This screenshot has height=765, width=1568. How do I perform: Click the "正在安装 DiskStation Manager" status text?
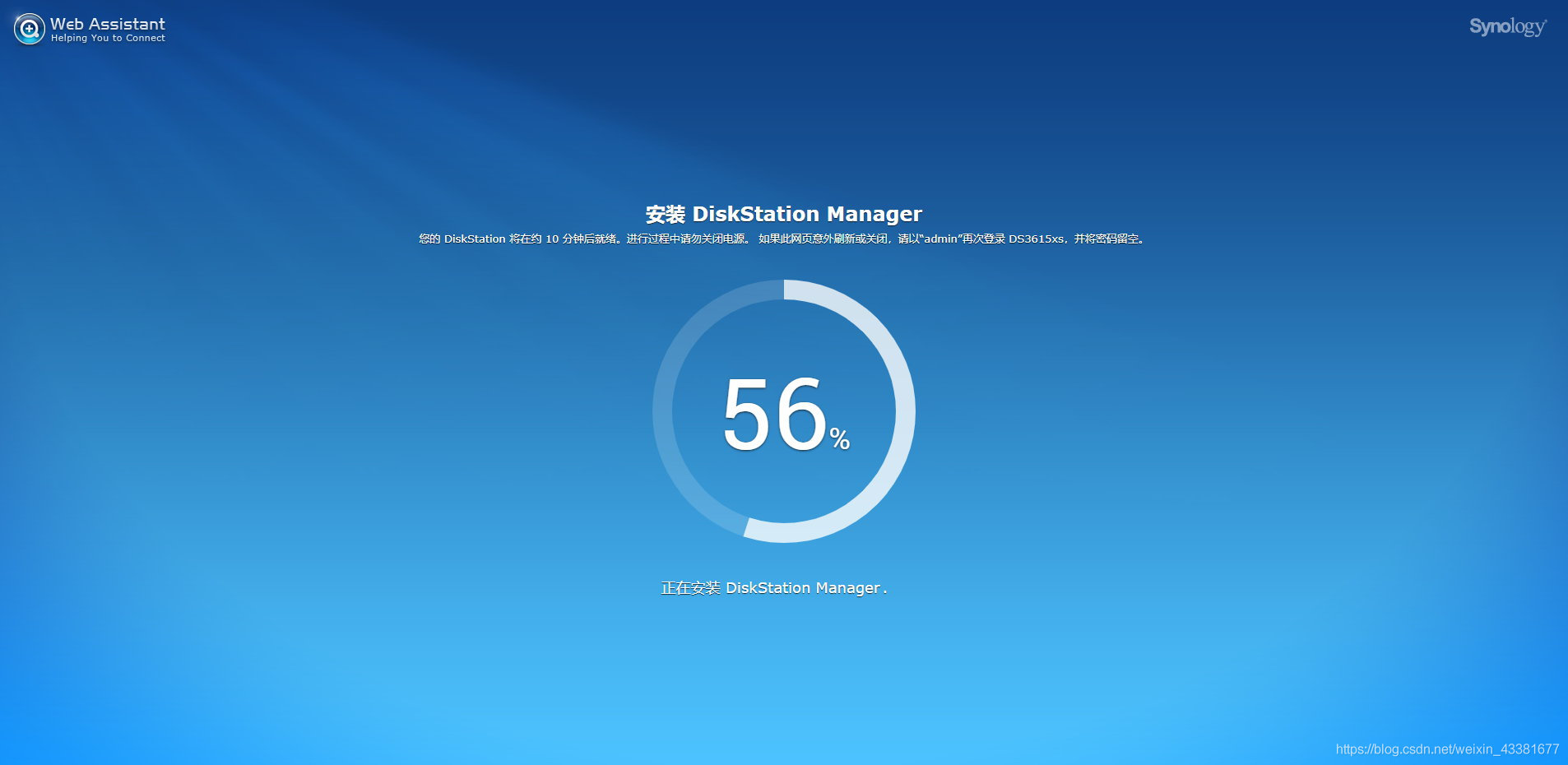[774, 588]
